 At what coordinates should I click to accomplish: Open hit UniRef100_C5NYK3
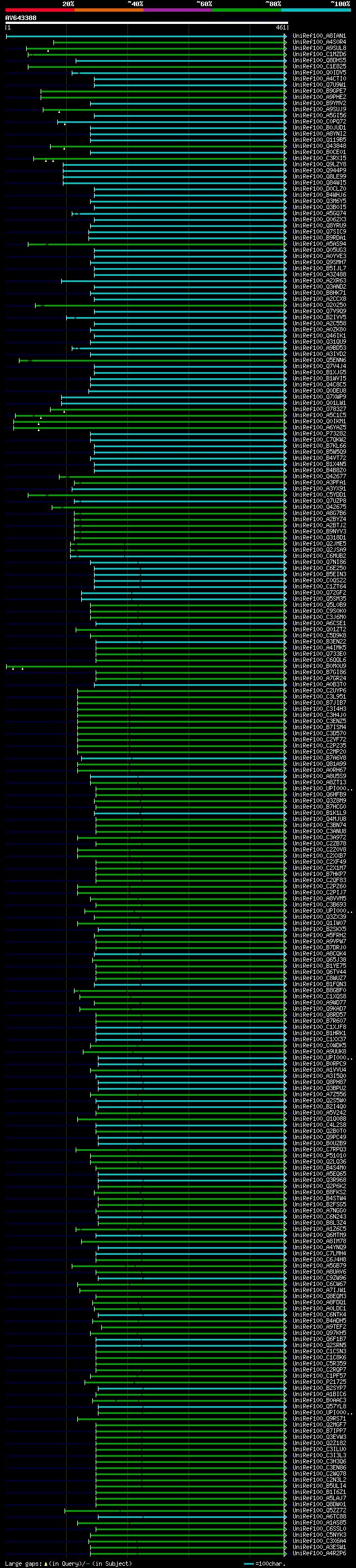point(319,1535)
